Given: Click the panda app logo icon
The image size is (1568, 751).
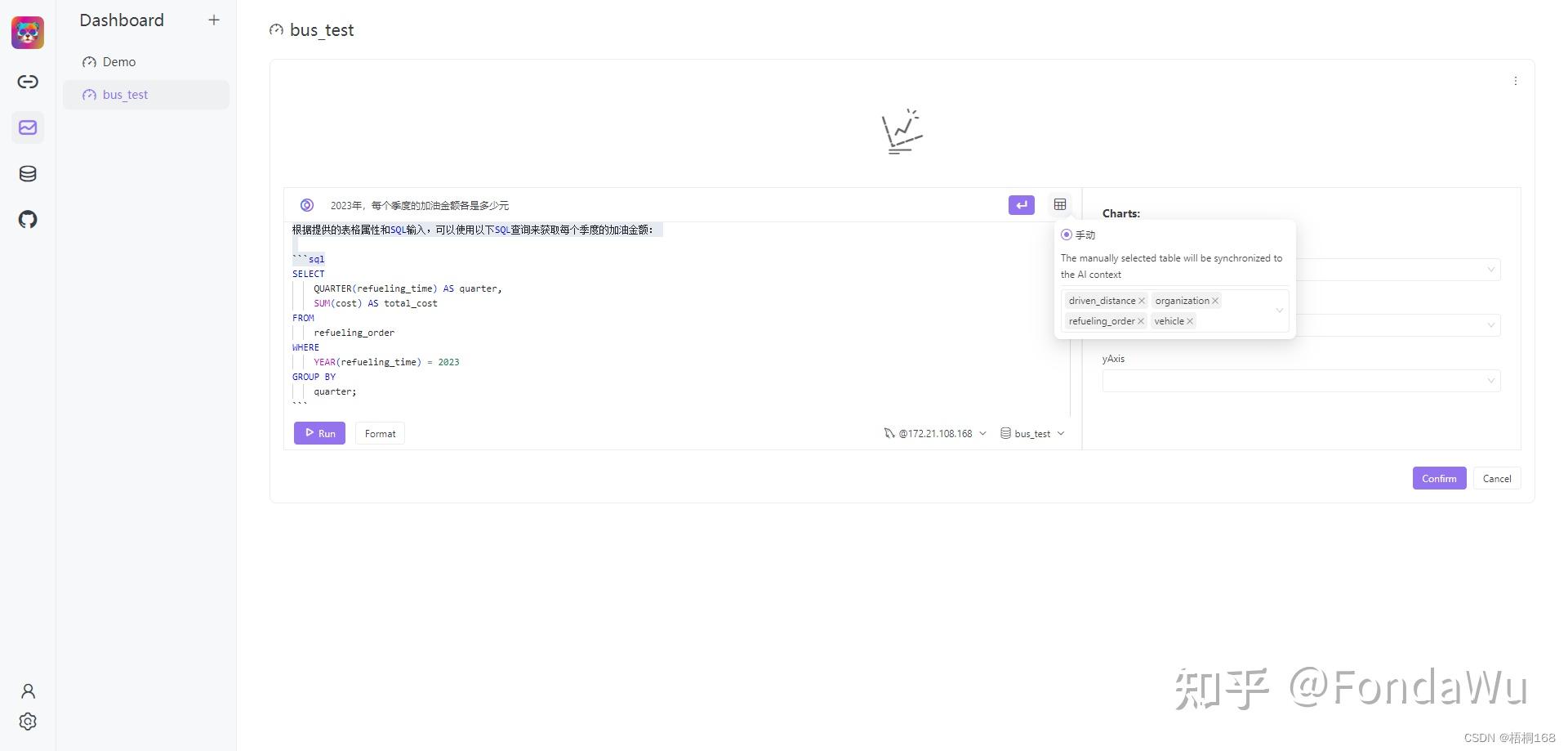Looking at the screenshot, I should coord(27,32).
